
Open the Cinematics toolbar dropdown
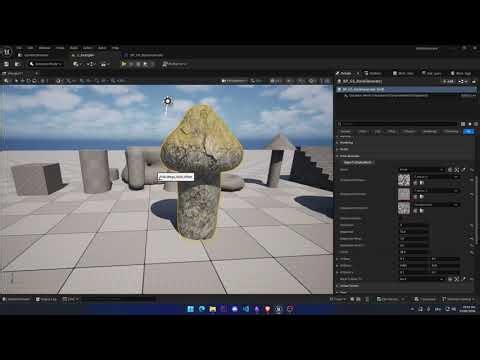tap(105, 64)
